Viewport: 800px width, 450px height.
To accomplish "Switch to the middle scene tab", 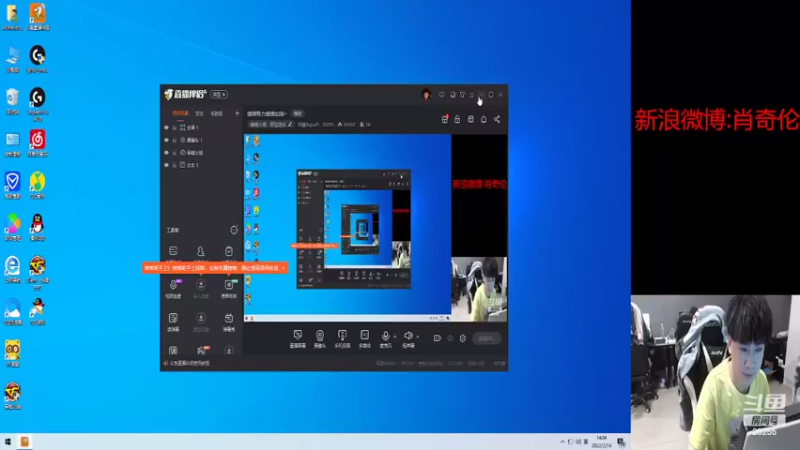I will pyautogui.click(x=199, y=113).
